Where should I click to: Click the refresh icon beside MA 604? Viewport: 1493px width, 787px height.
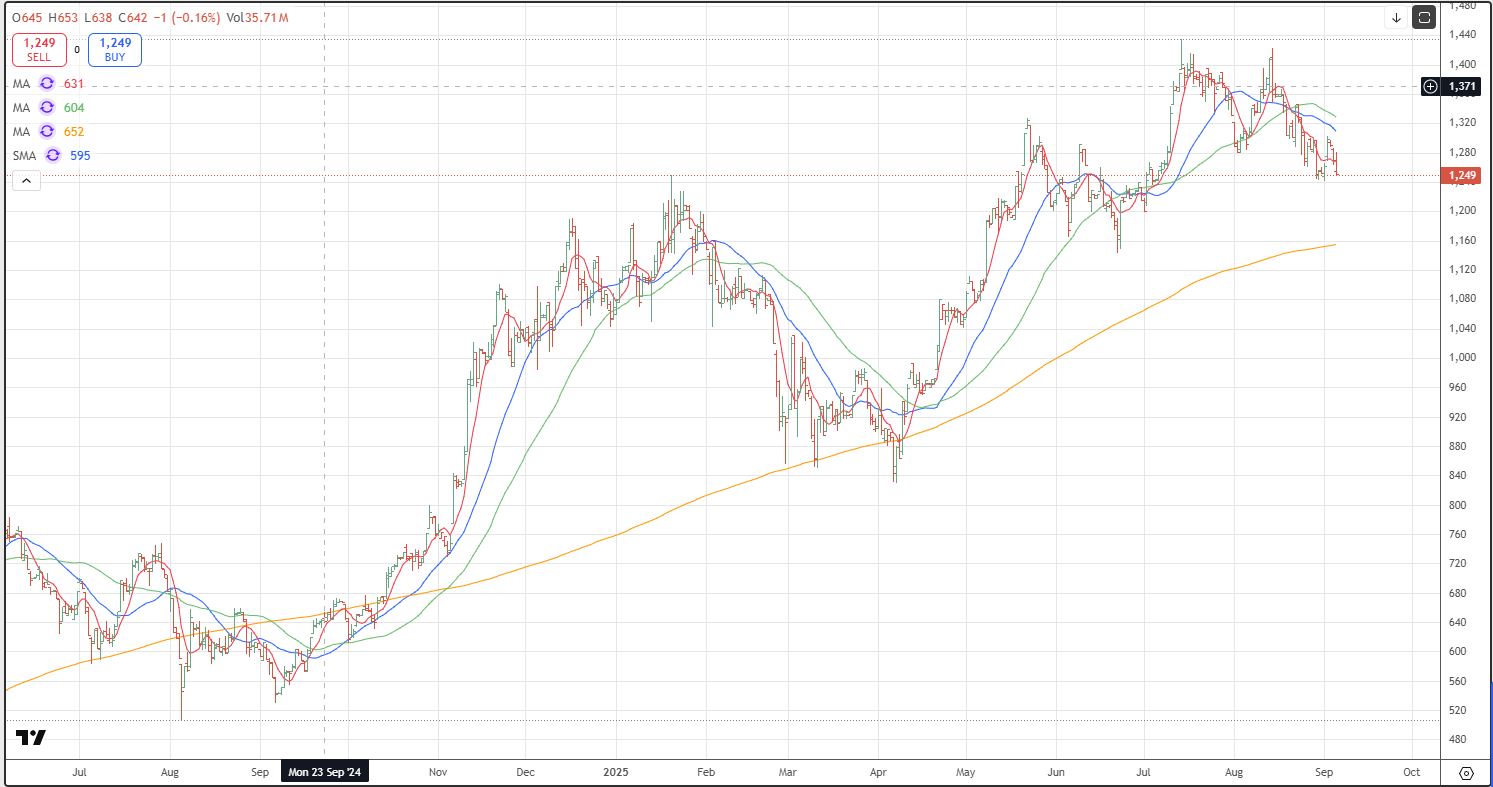click(x=45, y=108)
